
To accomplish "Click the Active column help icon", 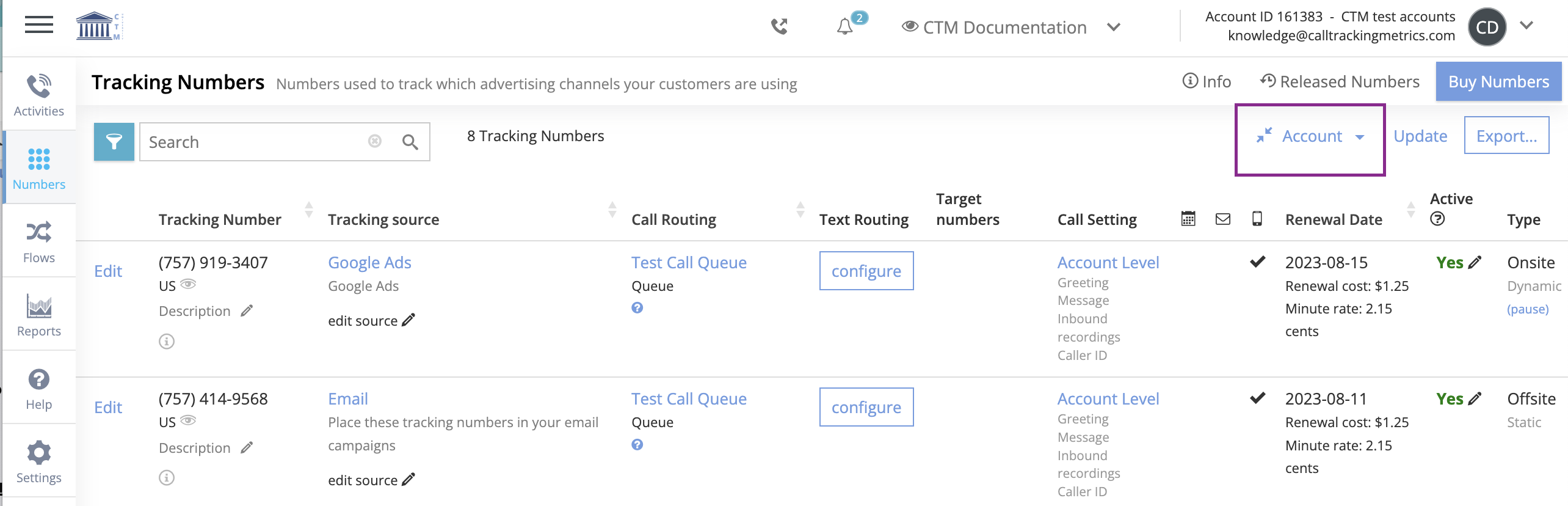I will (1437, 219).
